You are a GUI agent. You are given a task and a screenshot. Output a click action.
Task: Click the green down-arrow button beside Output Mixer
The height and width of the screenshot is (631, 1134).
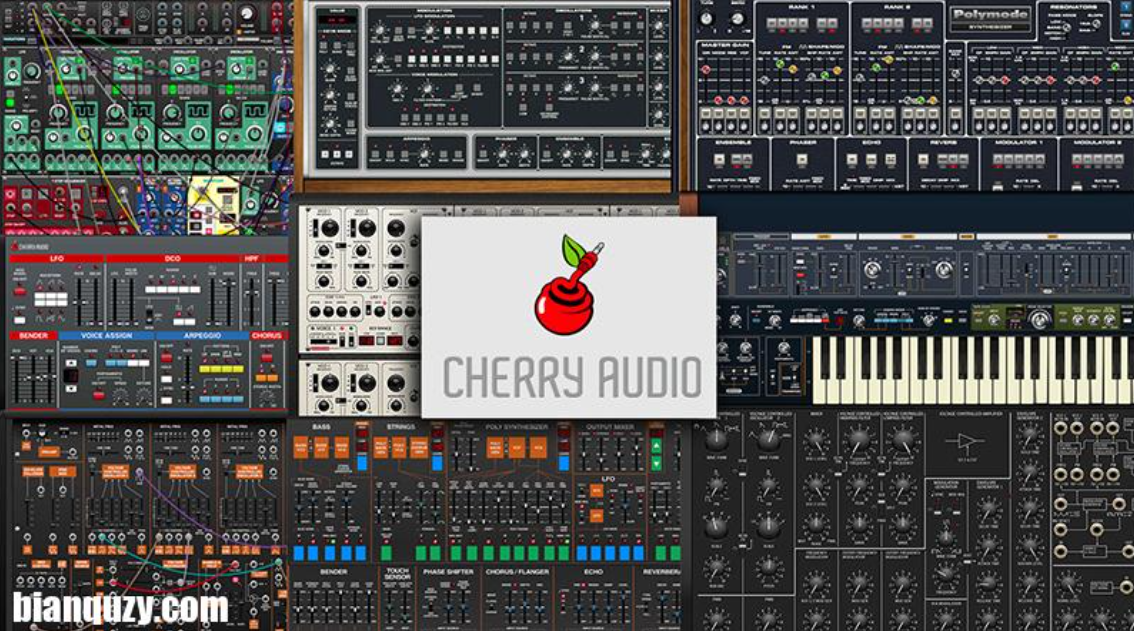pos(657,463)
